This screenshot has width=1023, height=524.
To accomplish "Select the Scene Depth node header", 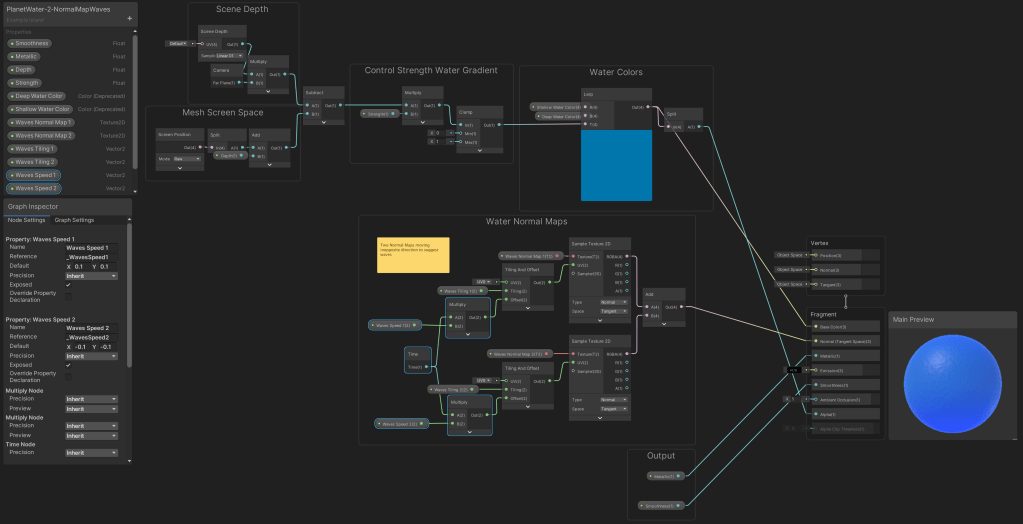I will [x=215, y=31].
